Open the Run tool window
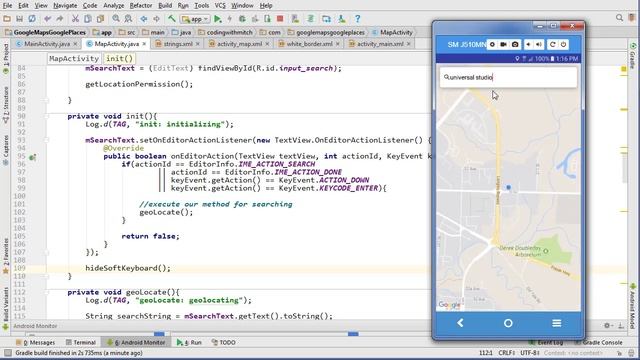Image resolution: width=640 pixels, height=360 pixels. click(x=189, y=342)
